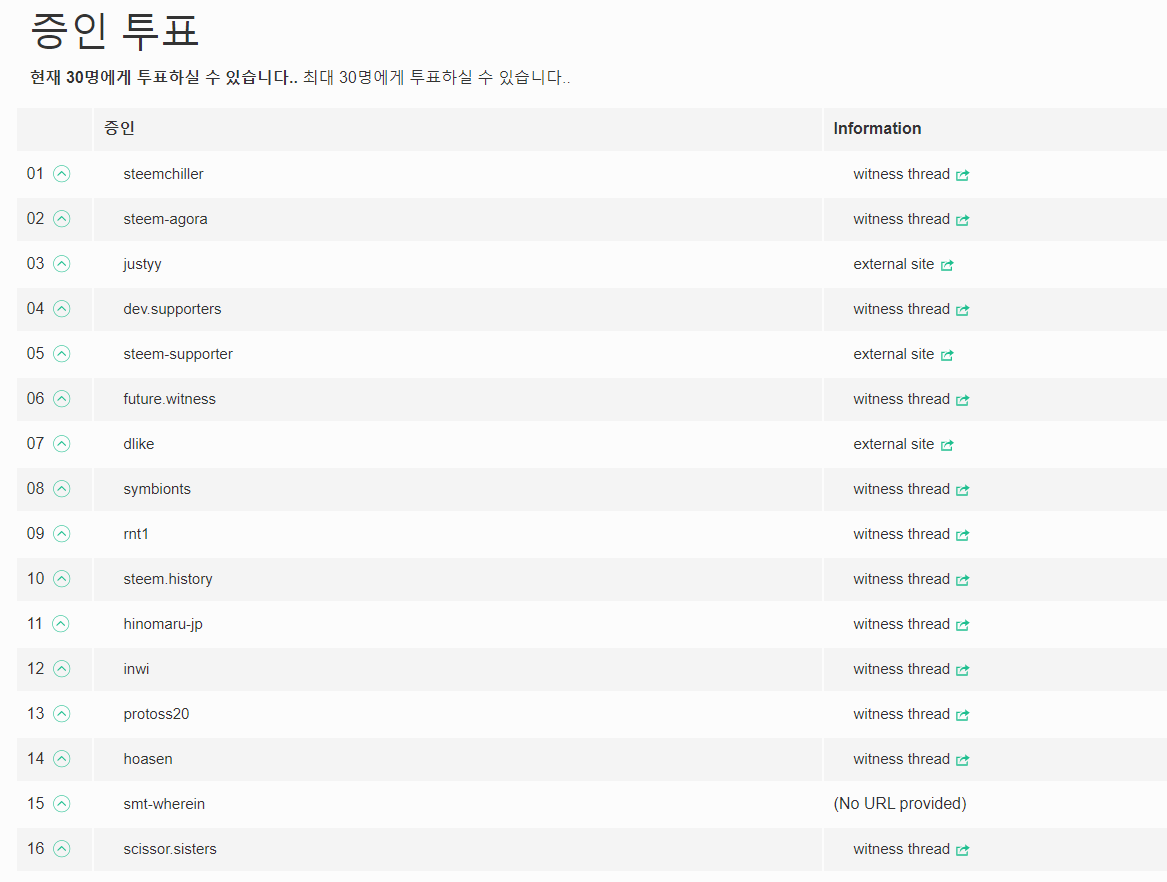Open future.witness' witness thread link
This screenshot has width=1167, height=882.
[x=911, y=400]
